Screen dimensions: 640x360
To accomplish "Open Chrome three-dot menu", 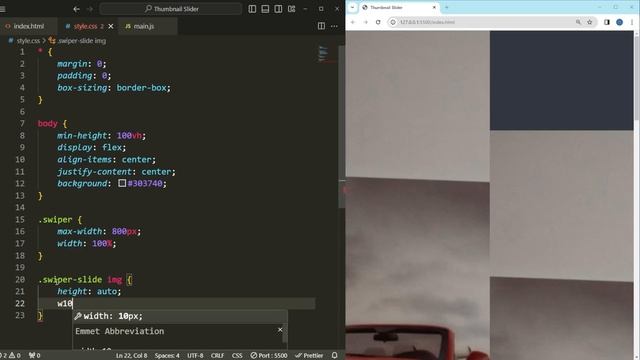I will click(x=632, y=22).
